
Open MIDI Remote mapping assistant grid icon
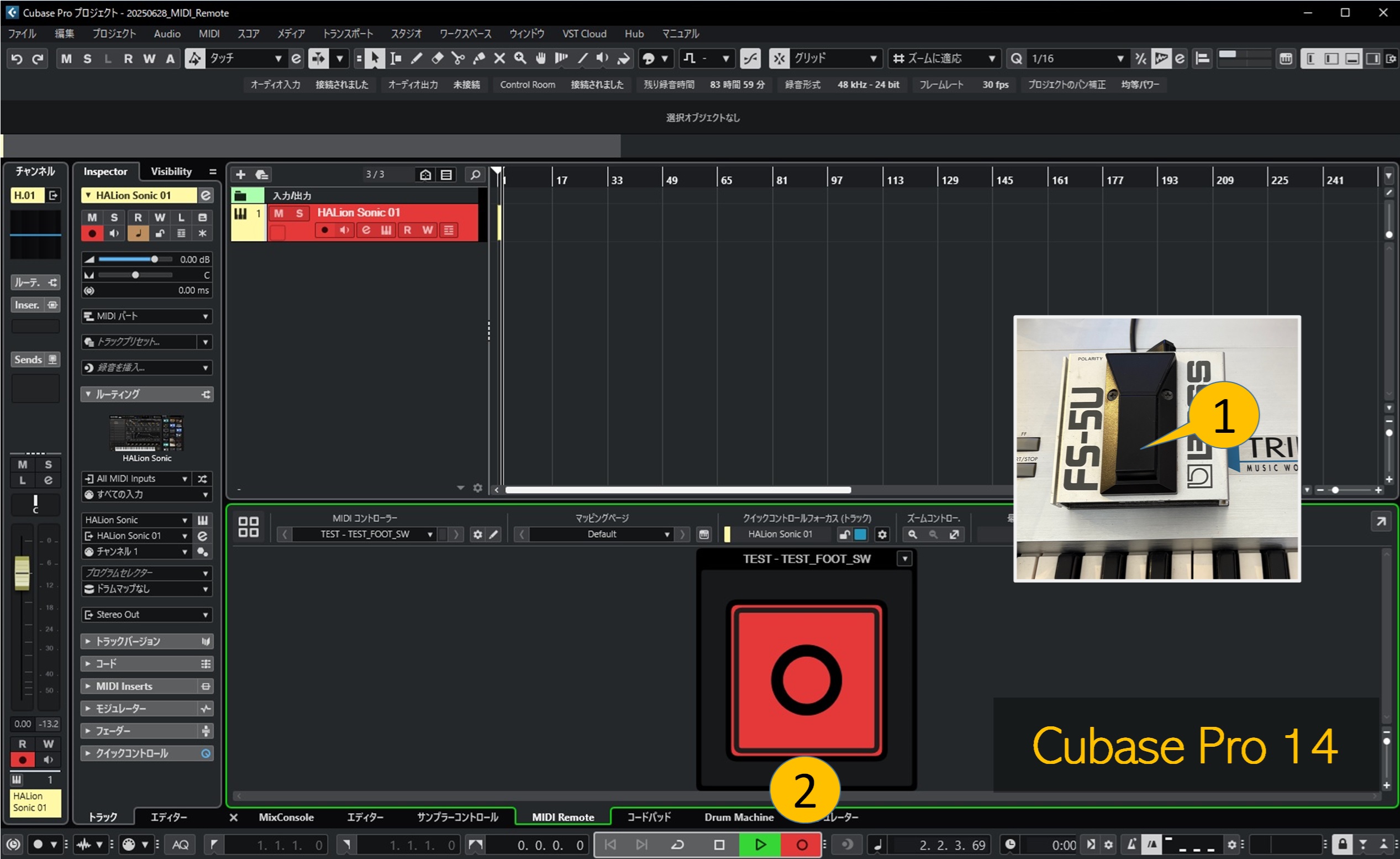coord(248,526)
